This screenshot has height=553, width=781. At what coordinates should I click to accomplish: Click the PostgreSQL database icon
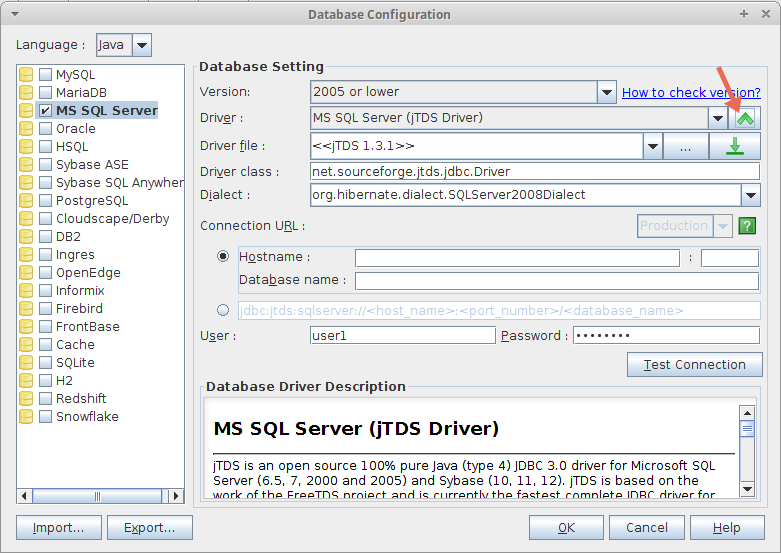pos(26,201)
